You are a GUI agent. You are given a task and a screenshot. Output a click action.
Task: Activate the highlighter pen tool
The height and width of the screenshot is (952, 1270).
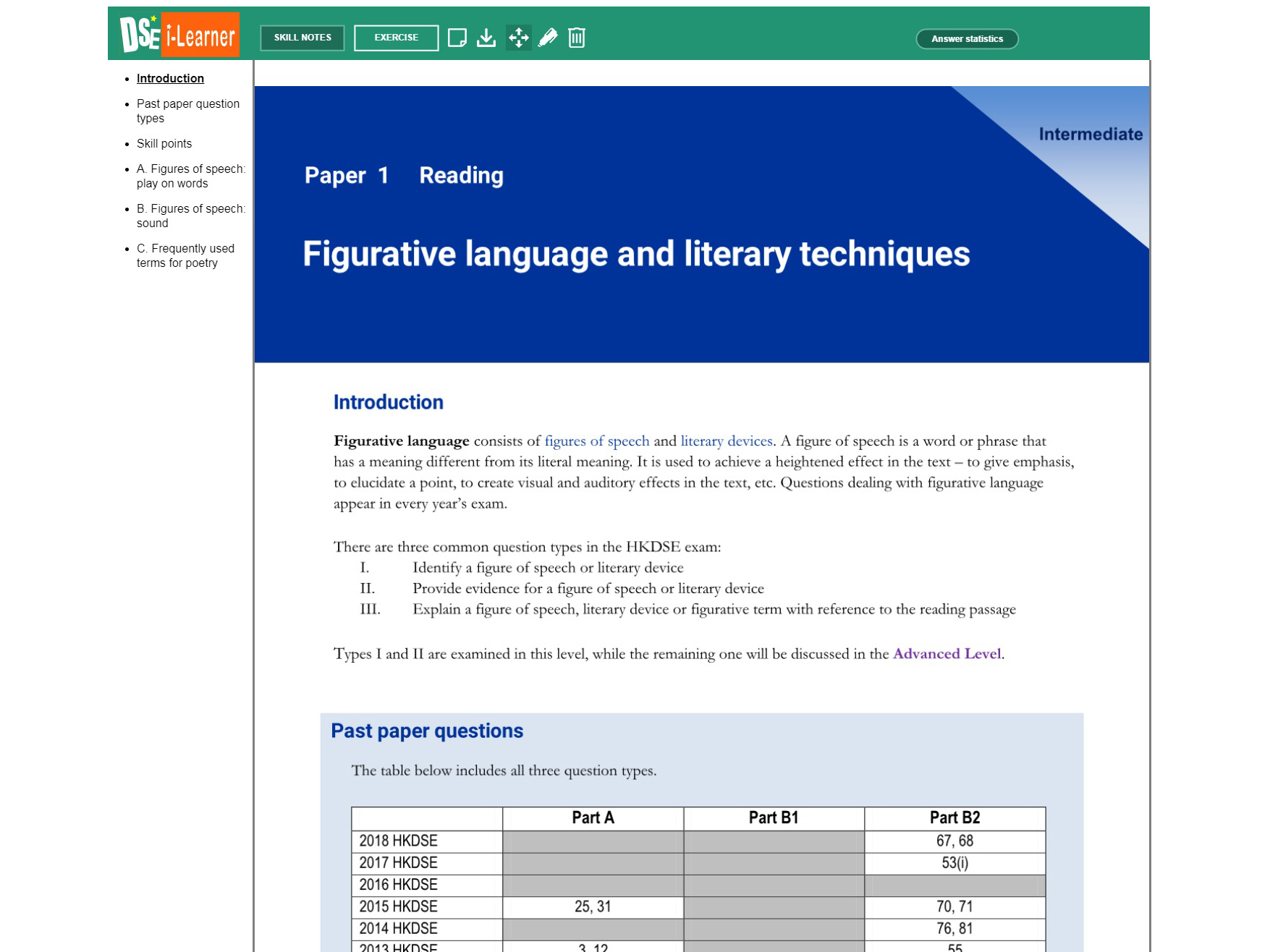tap(548, 38)
